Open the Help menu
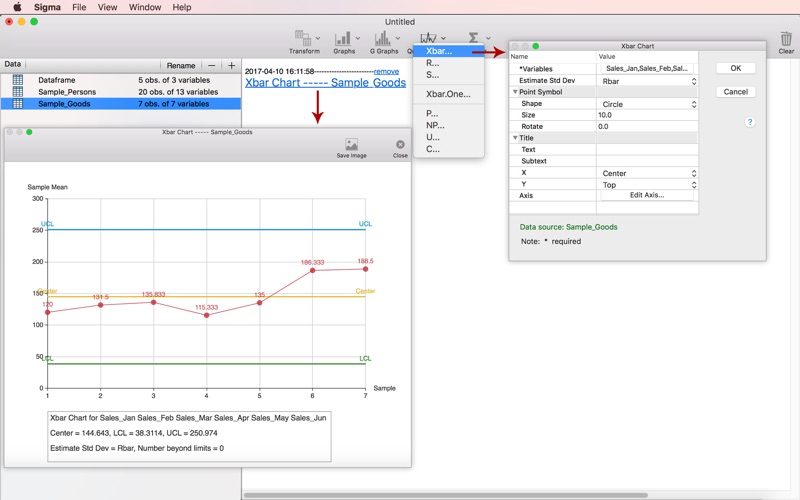Image resolution: width=800 pixels, height=500 pixels. click(182, 7)
